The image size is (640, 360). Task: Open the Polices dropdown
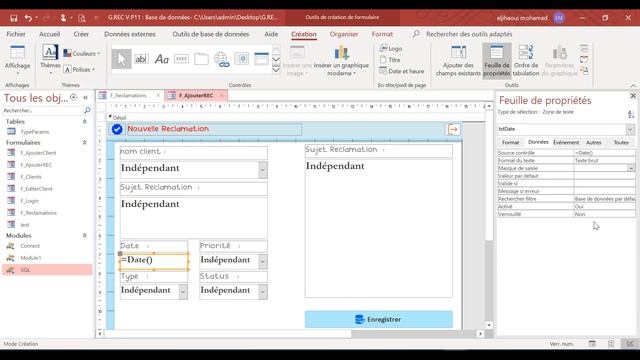80,69
